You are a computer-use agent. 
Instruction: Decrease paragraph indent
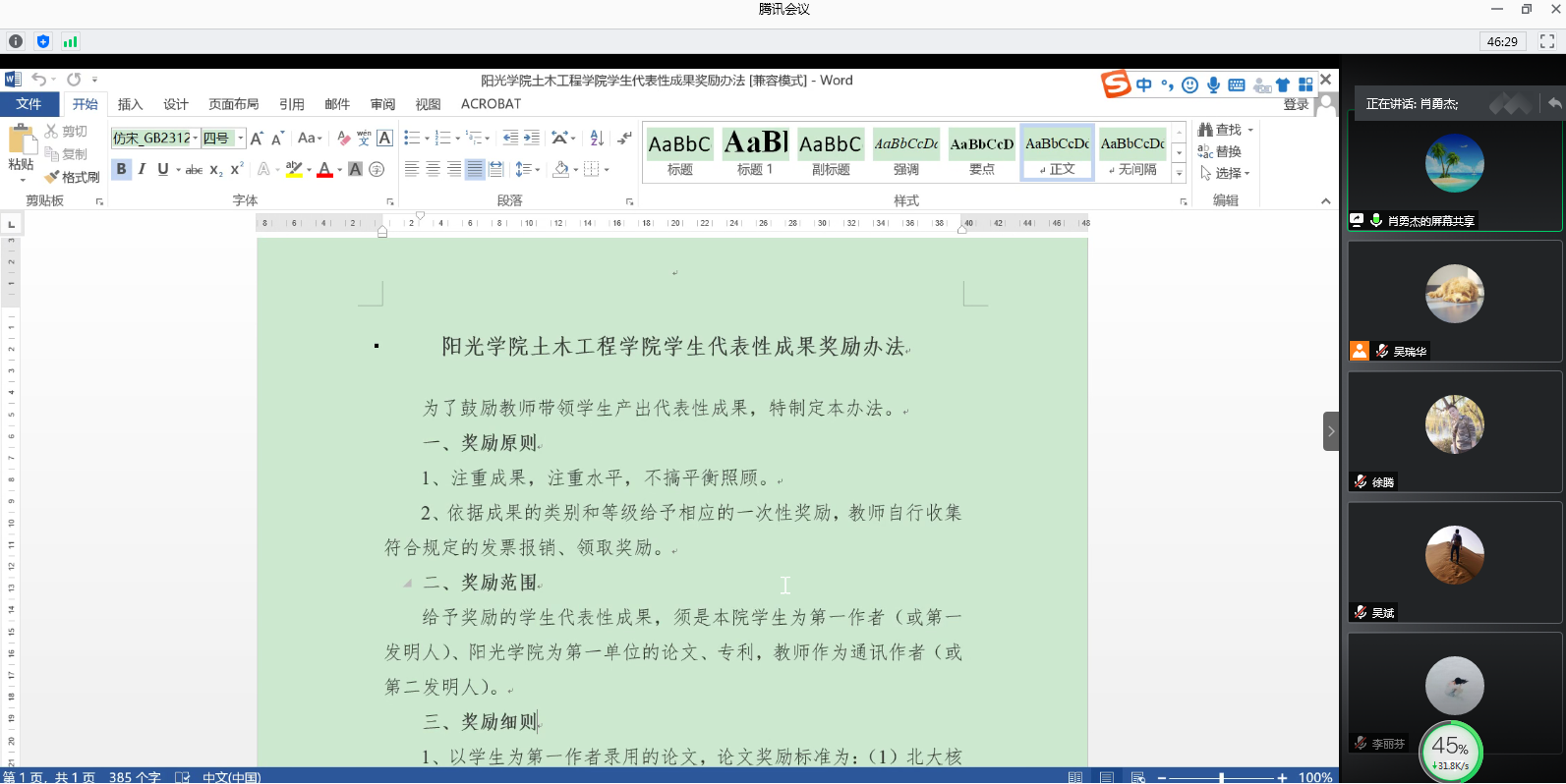(511, 138)
